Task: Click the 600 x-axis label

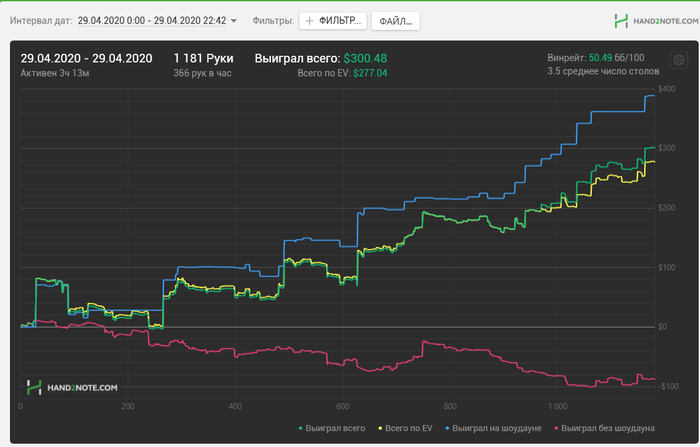Action: coord(342,406)
